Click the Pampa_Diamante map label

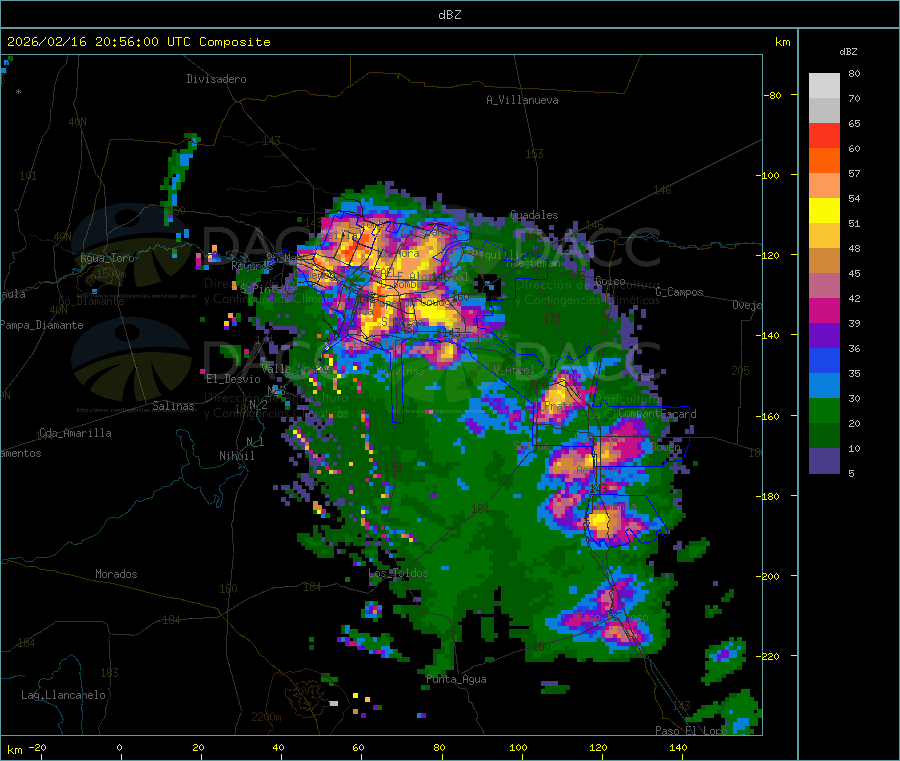tap(42, 325)
